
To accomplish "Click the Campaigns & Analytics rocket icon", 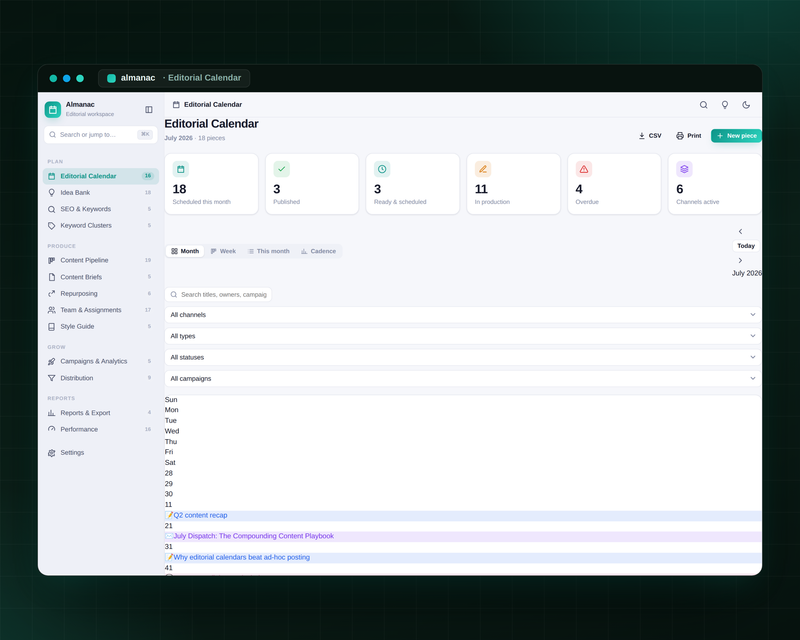I will click(52, 361).
